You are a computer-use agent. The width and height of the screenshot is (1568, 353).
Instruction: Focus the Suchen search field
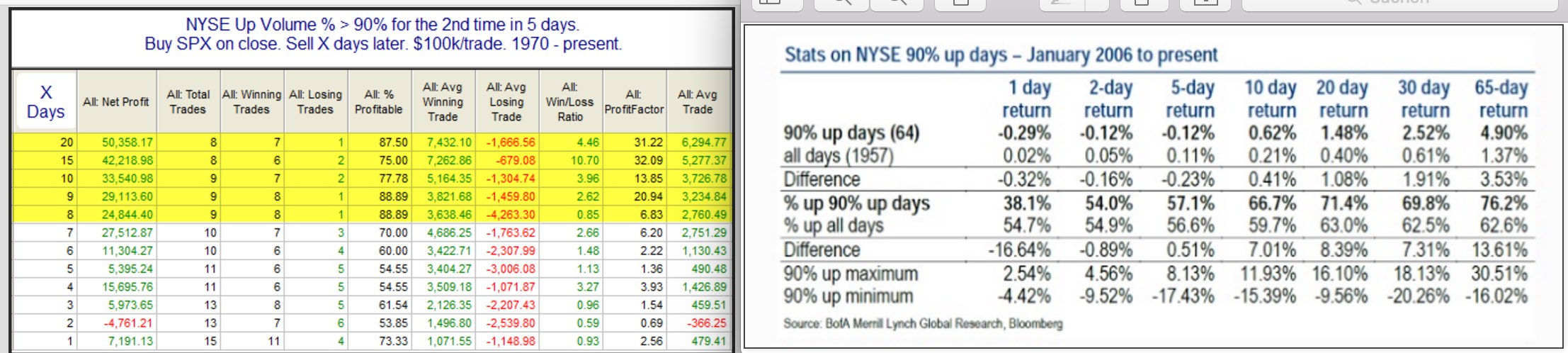click(x=1399, y=4)
